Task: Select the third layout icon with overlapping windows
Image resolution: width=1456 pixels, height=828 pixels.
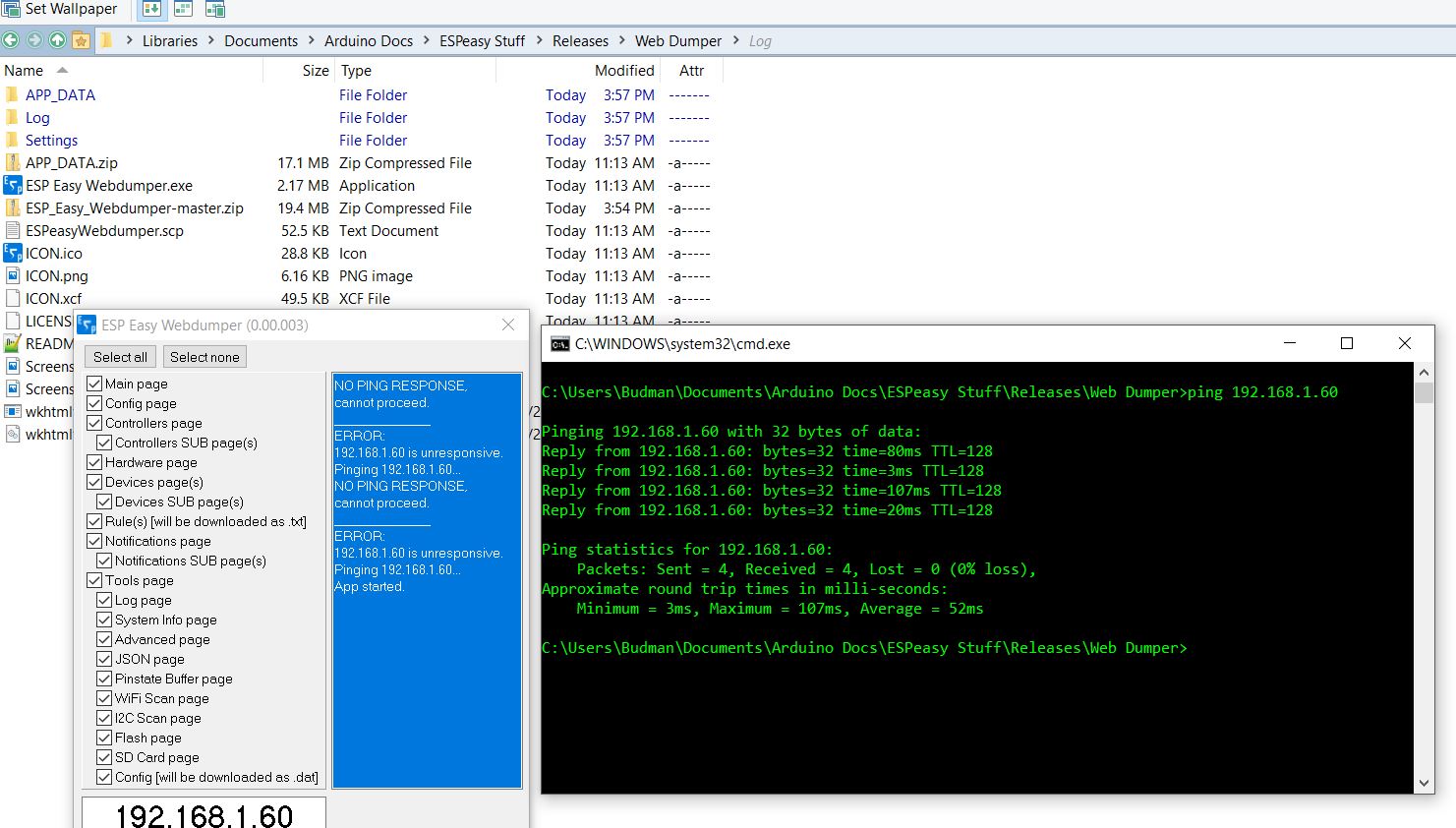Action: coord(215,10)
